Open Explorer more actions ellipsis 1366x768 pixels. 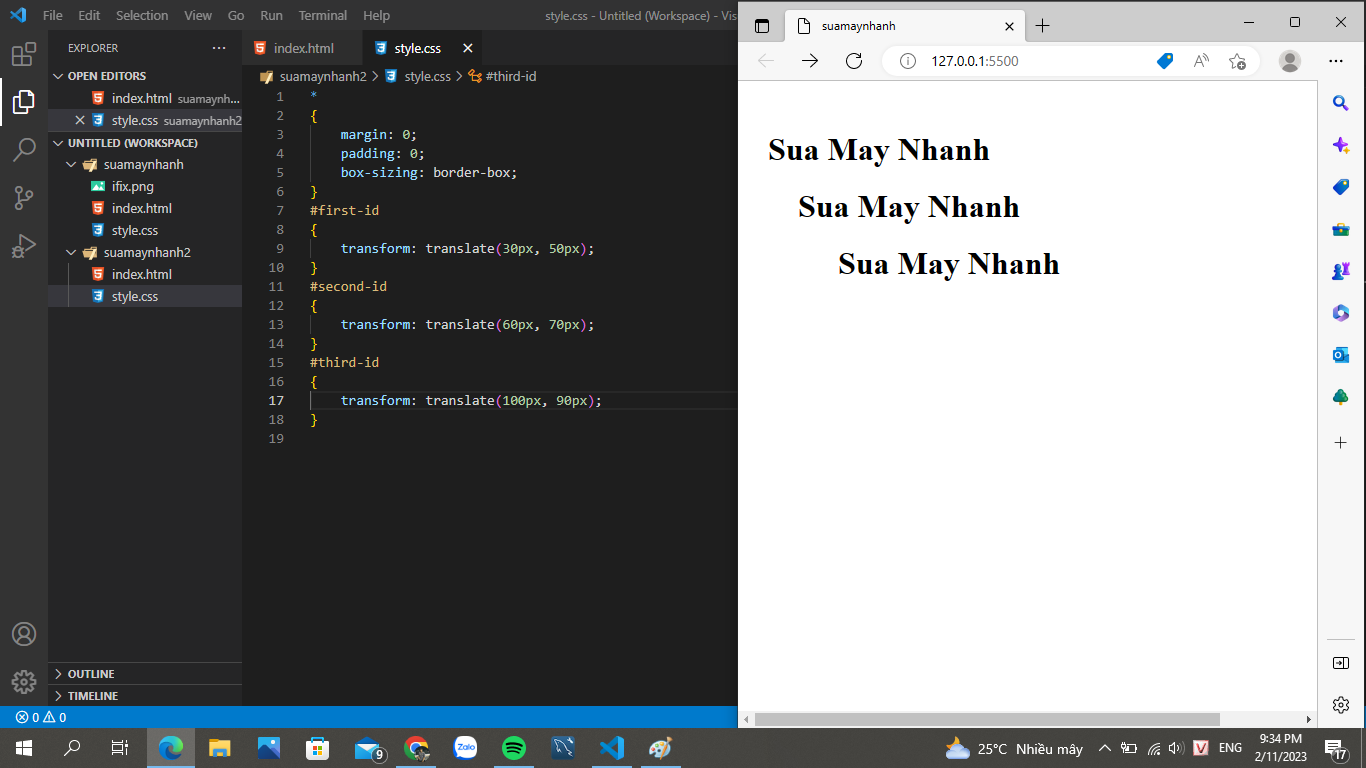pos(219,48)
